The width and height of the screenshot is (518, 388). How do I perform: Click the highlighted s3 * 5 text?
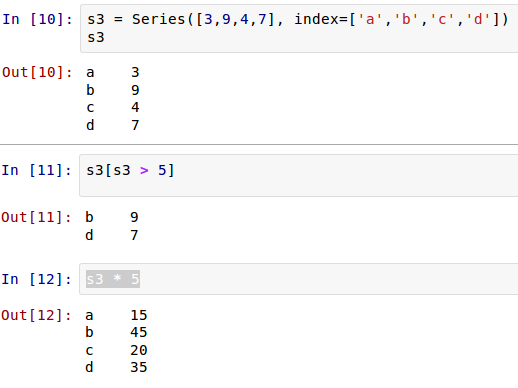(x=113, y=279)
